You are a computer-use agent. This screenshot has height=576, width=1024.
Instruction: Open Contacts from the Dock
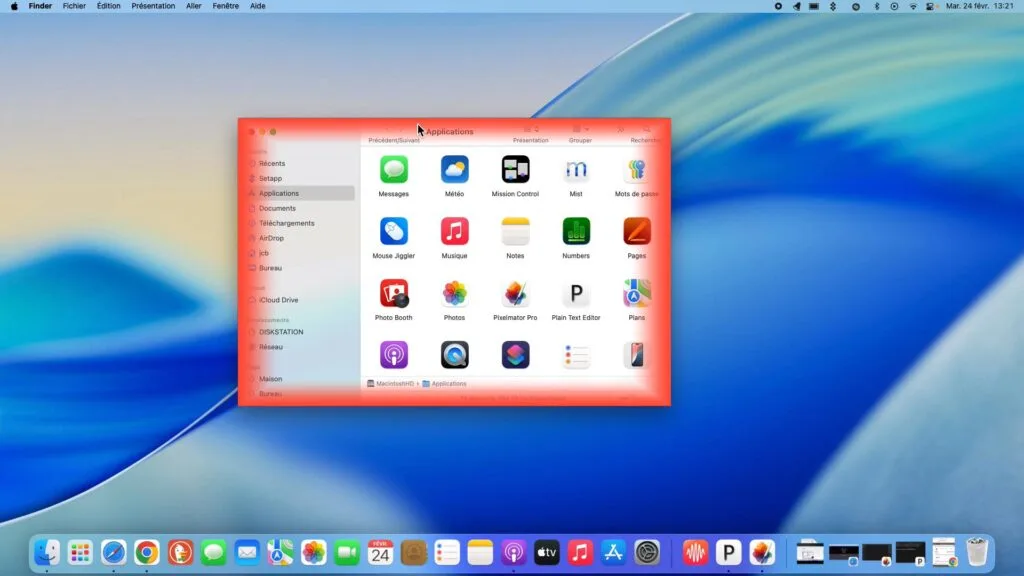pyautogui.click(x=413, y=553)
